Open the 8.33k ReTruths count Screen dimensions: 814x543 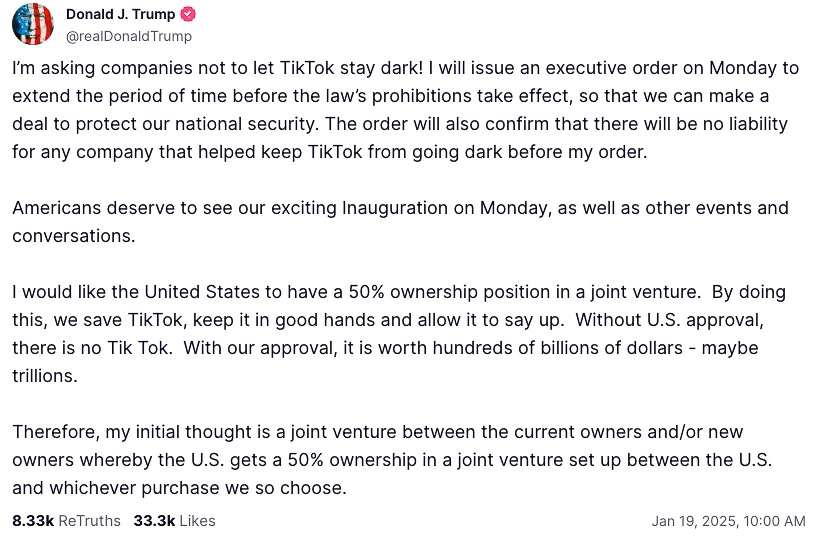click(33, 521)
